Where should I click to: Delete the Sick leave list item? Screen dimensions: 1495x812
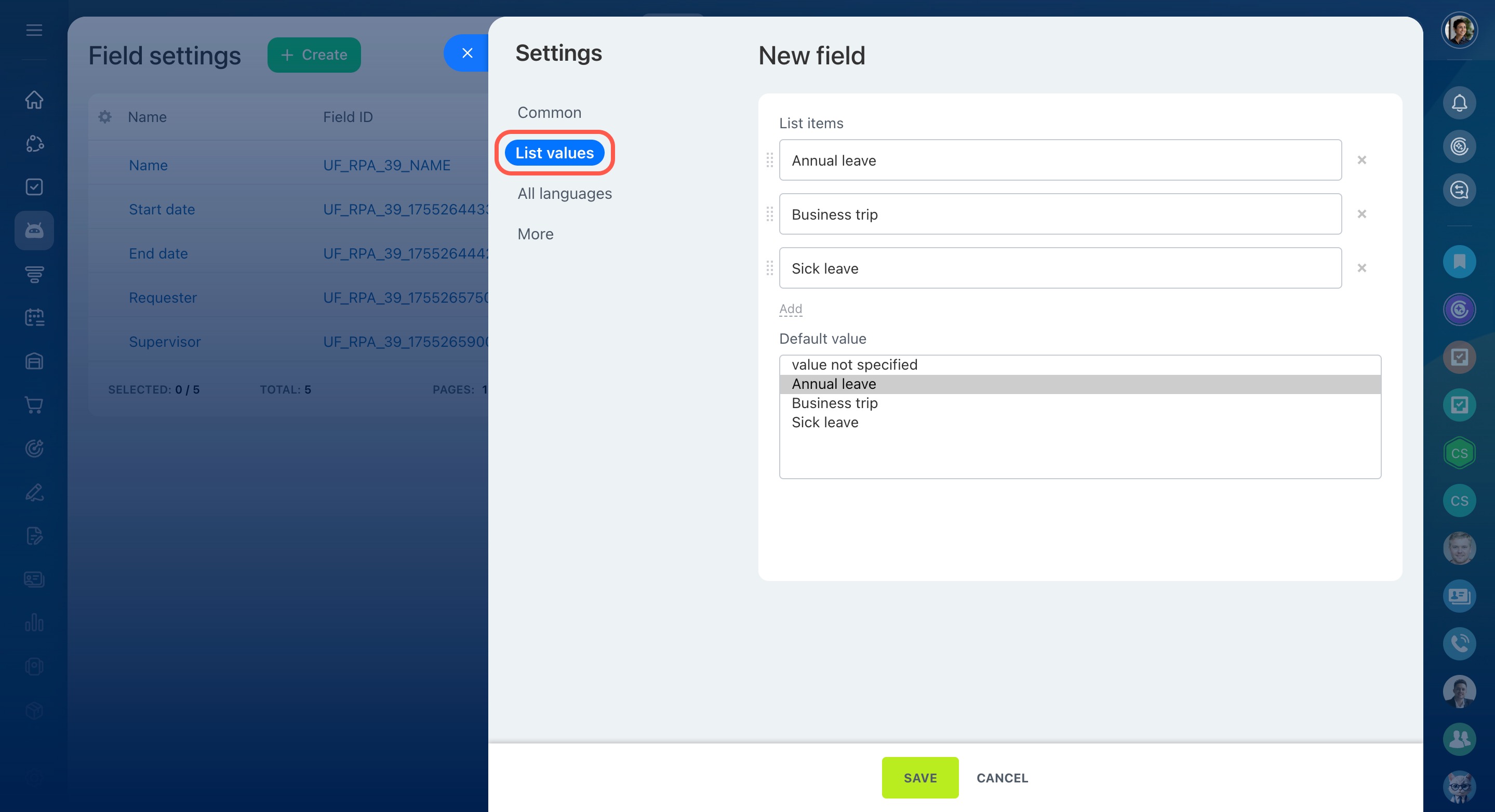(1361, 268)
